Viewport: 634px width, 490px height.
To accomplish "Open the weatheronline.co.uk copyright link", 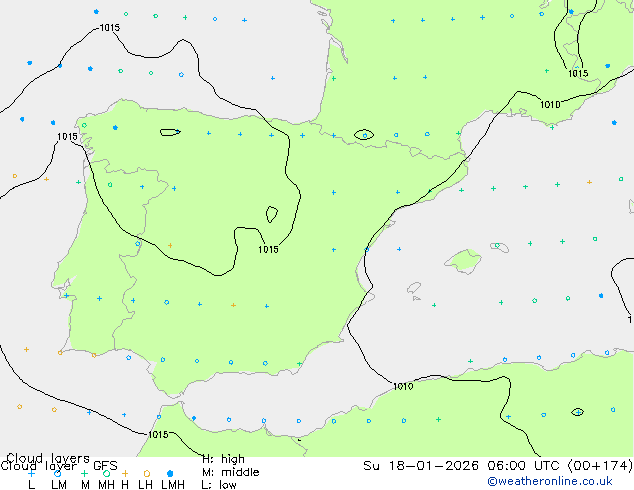I will point(550,481).
